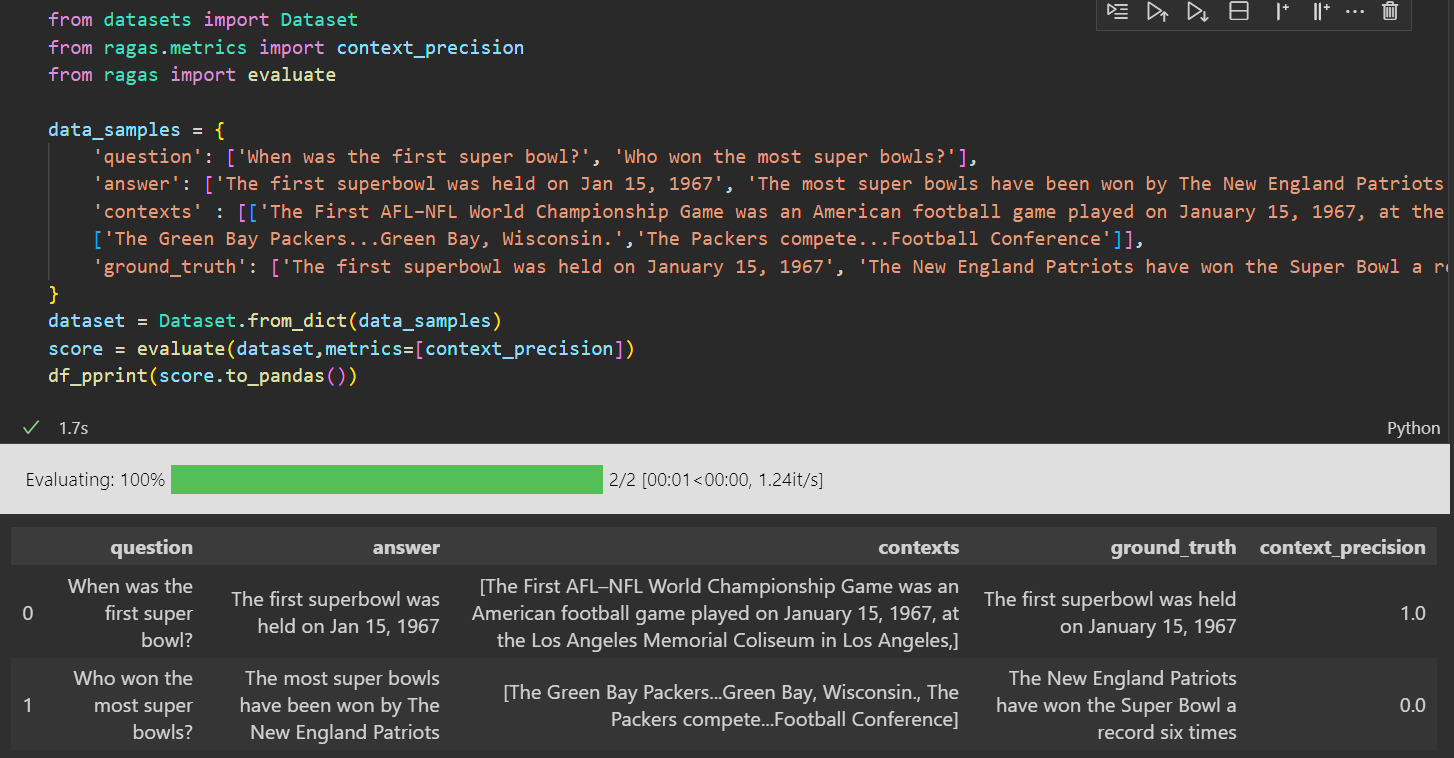Screen dimensions: 1454x758
Task: Select row index 1 in output table
Action: click(27, 705)
